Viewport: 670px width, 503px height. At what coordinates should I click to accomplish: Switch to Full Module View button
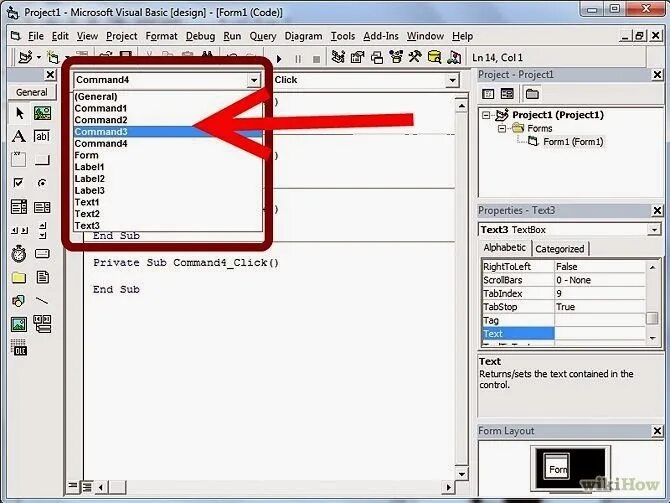(87, 487)
